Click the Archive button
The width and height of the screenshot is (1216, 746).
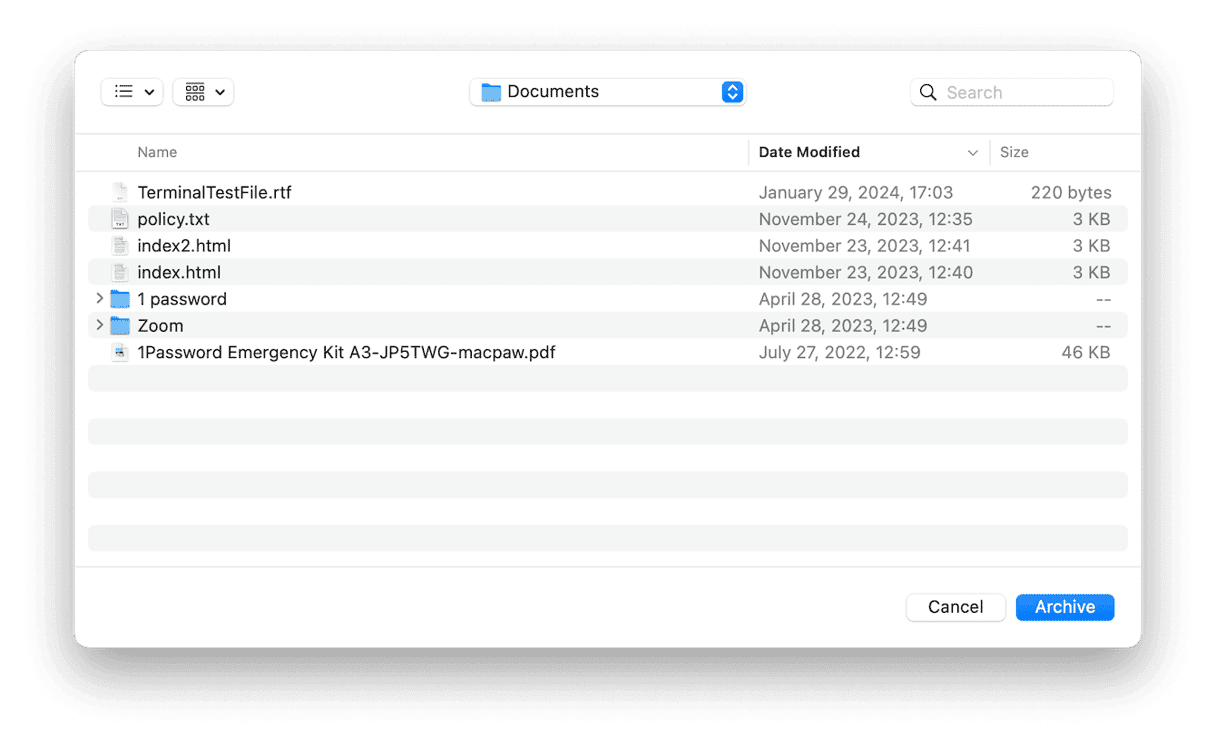tap(1064, 607)
